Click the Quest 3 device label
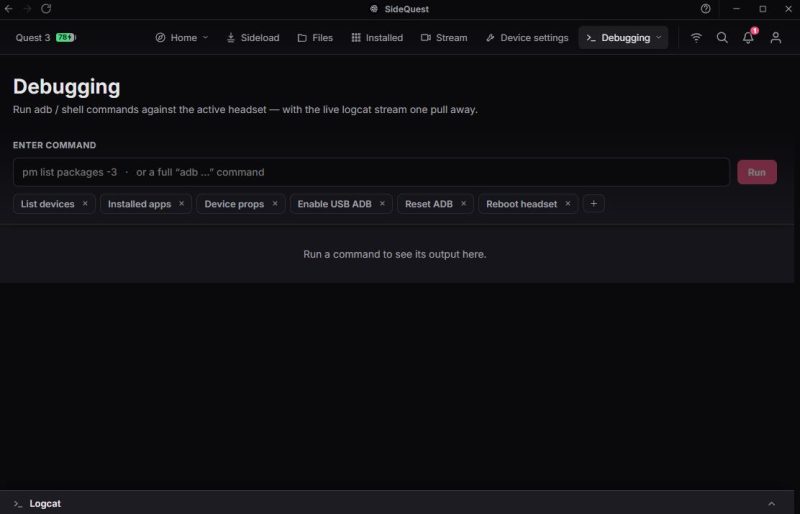The width and height of the screenshot is (800, 514). 33,38
